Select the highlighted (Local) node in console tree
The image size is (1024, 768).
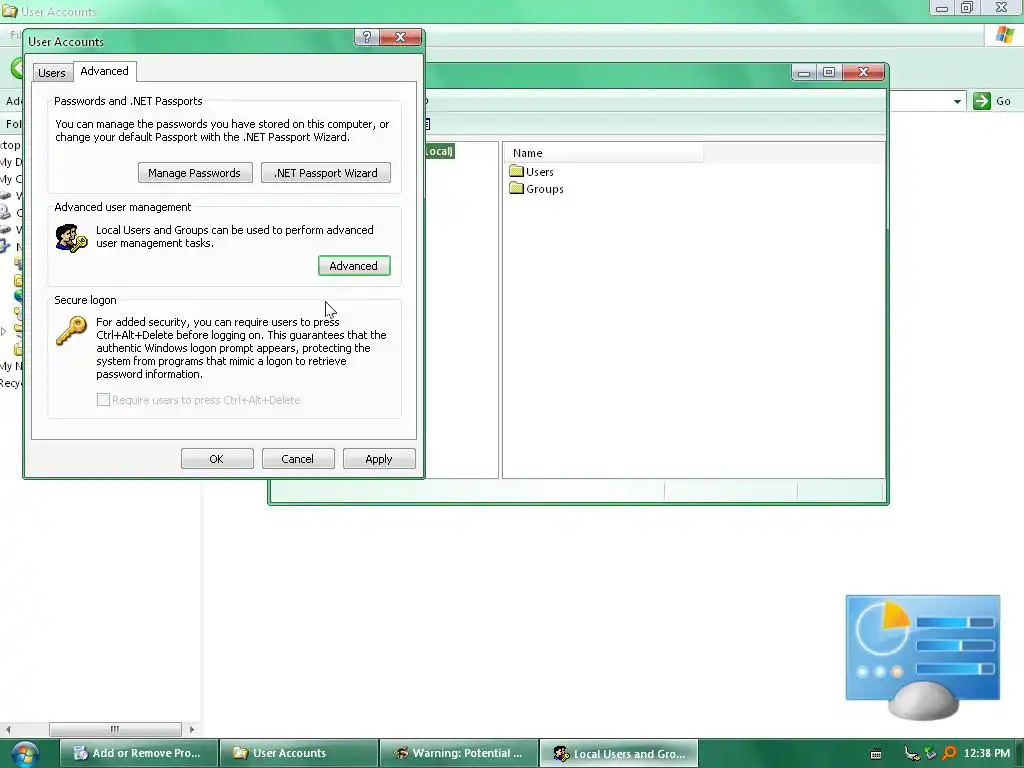(x=439, y=152)
